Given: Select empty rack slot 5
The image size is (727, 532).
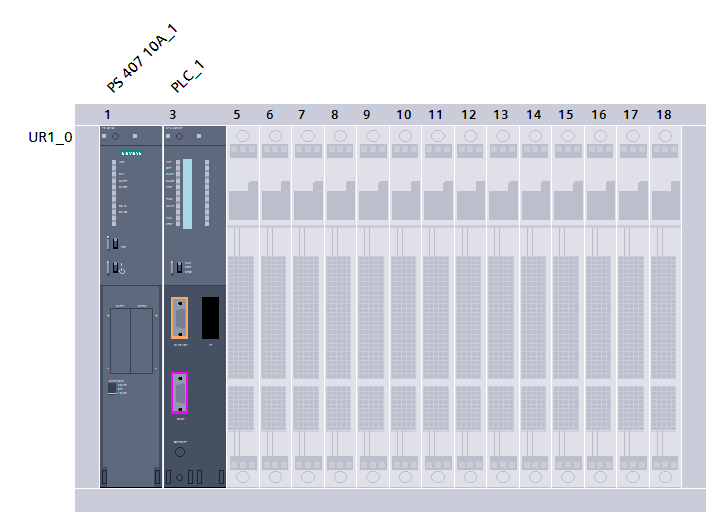Looking at the screenshot, I should (243, 307).
